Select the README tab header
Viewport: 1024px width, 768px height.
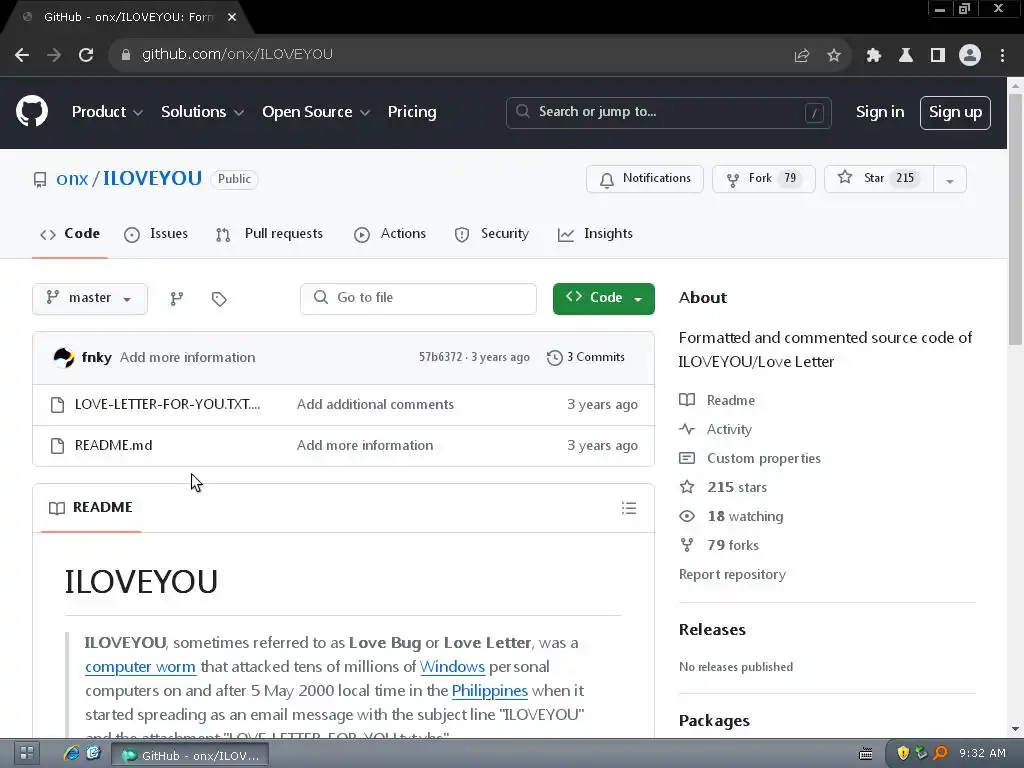click(x=91, y=507)
